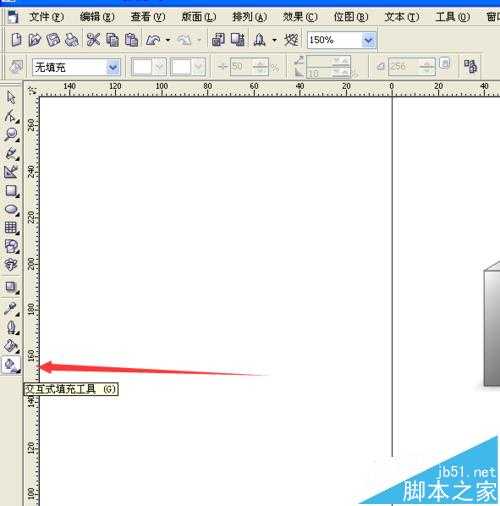Click the zoom percentage input field
The image size is (500, 506).
334,40
